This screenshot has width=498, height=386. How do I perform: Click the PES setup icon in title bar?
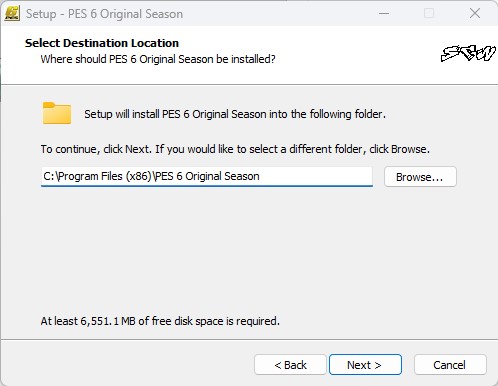coord(12,14)
